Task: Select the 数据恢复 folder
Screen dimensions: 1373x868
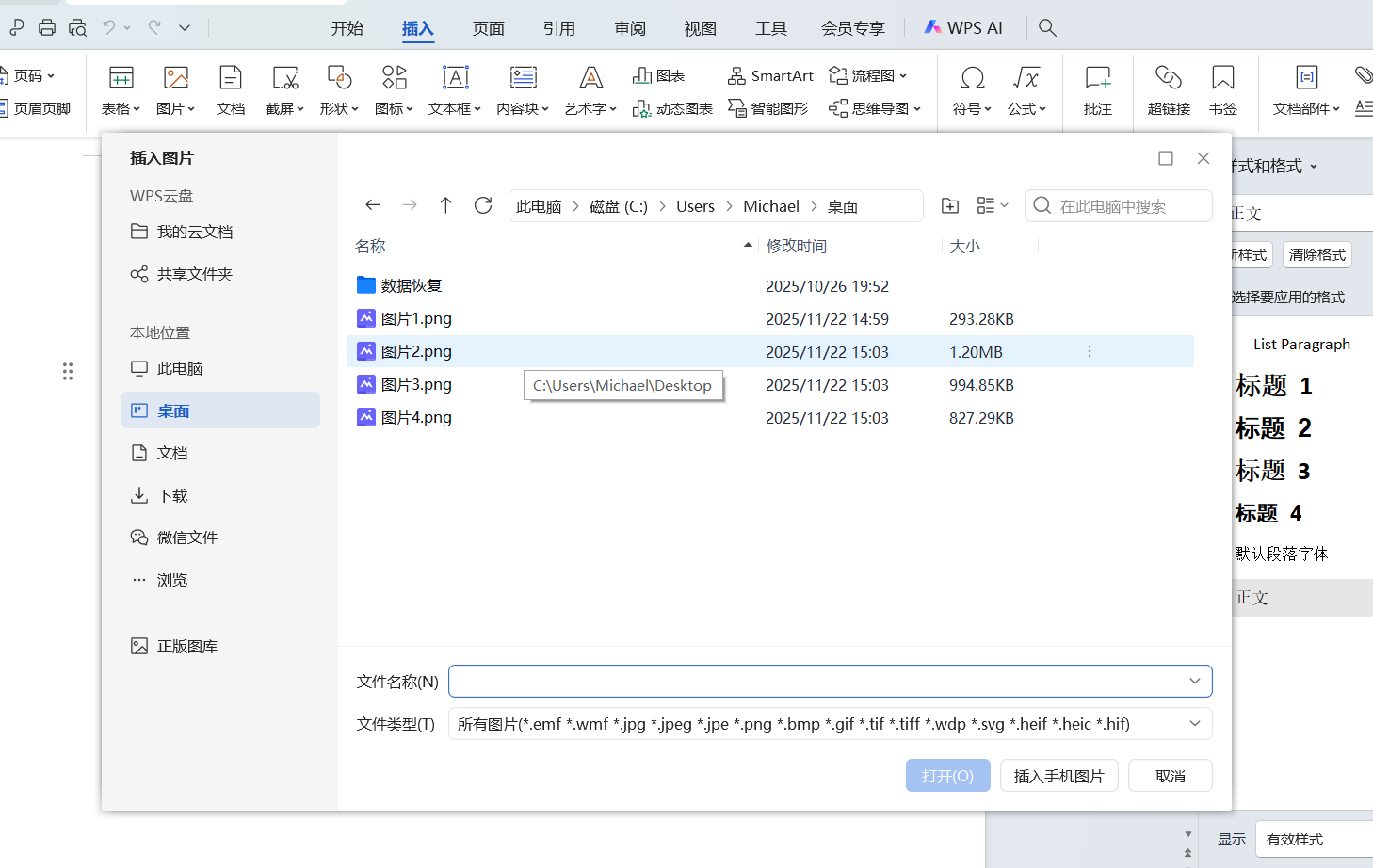Action: (770, 285)
